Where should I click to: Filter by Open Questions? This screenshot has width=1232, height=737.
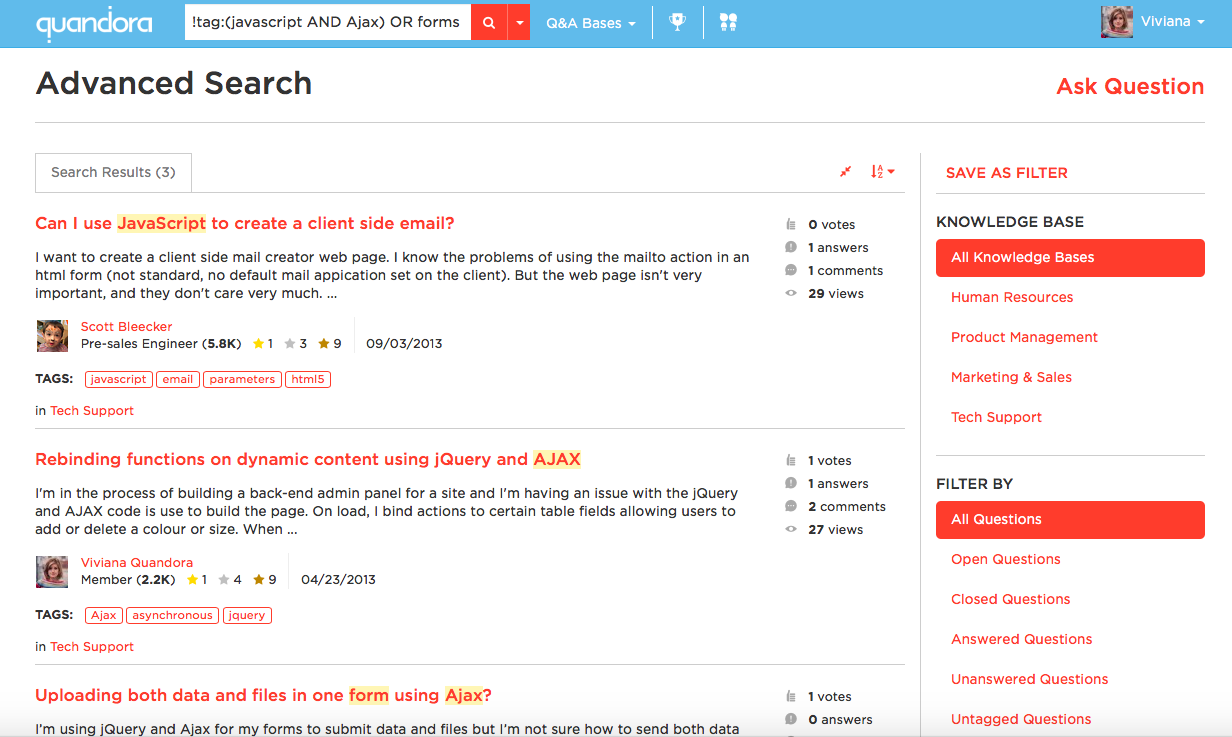click(x=1006, y=559)
